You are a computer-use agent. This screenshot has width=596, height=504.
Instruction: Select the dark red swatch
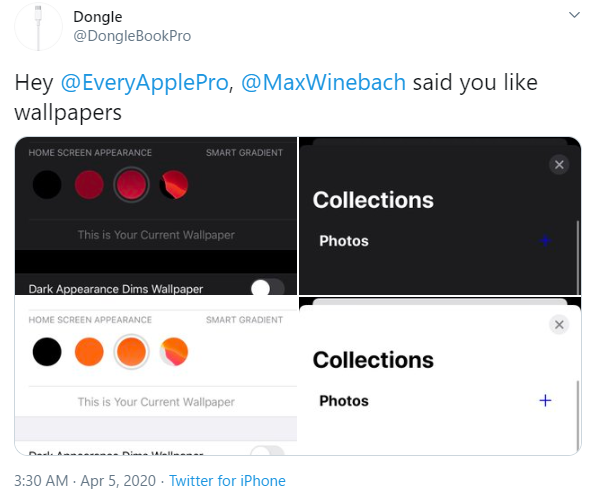(x=89, y=185)
